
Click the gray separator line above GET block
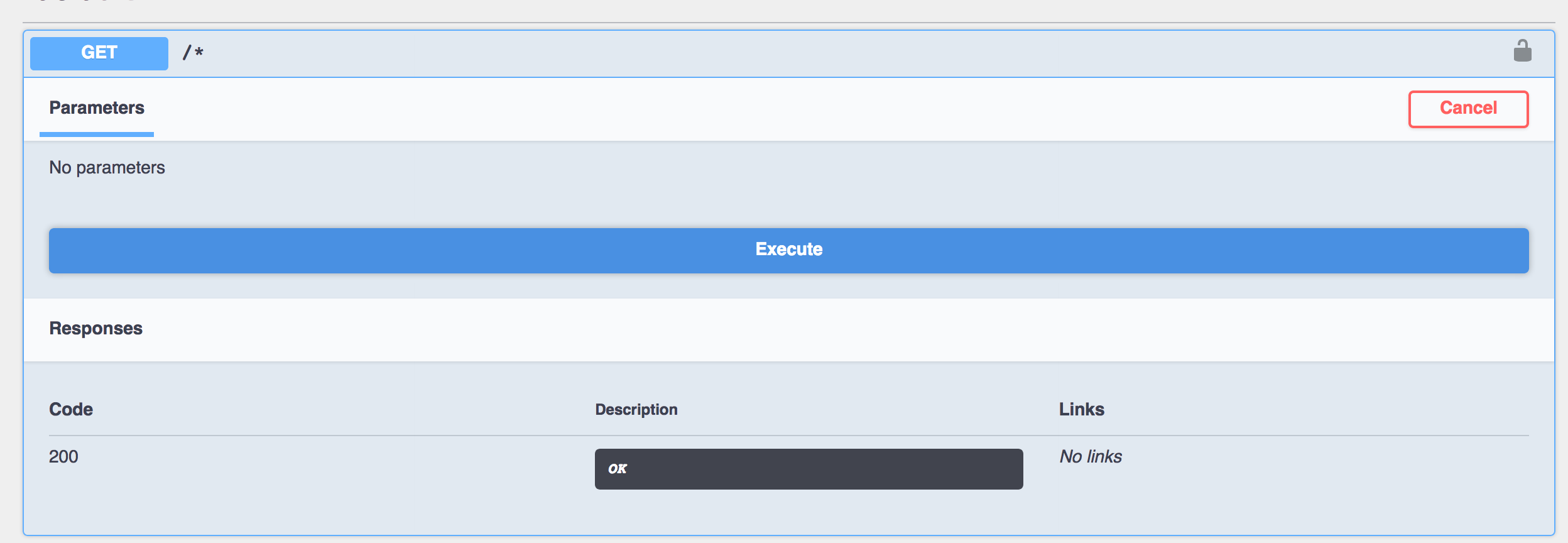tap(789, 23)
